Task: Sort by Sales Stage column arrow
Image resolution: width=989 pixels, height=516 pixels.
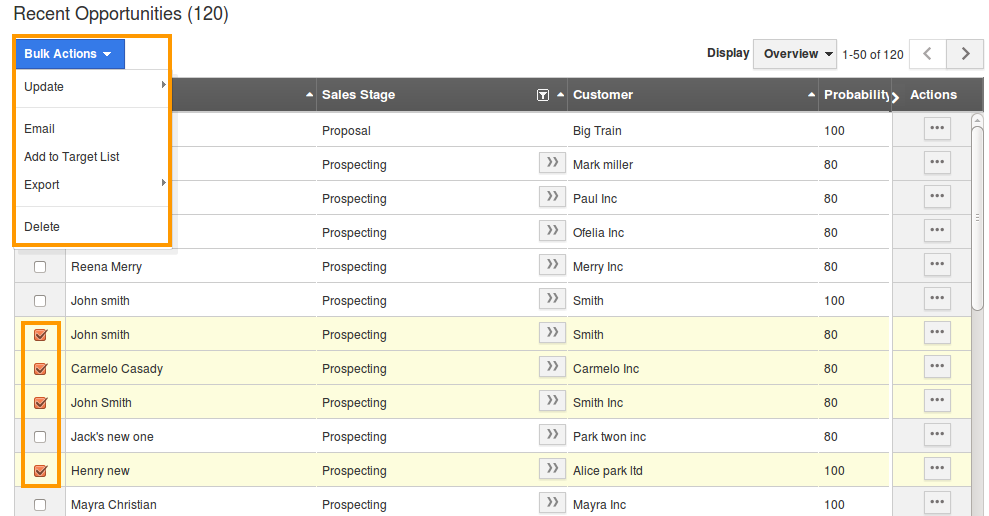Action: click(560, 95)
